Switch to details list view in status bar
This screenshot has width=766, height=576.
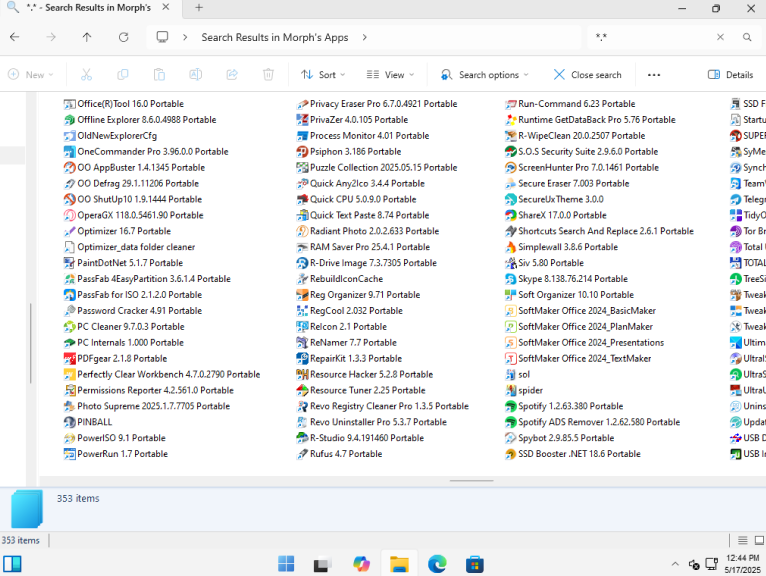743,540
